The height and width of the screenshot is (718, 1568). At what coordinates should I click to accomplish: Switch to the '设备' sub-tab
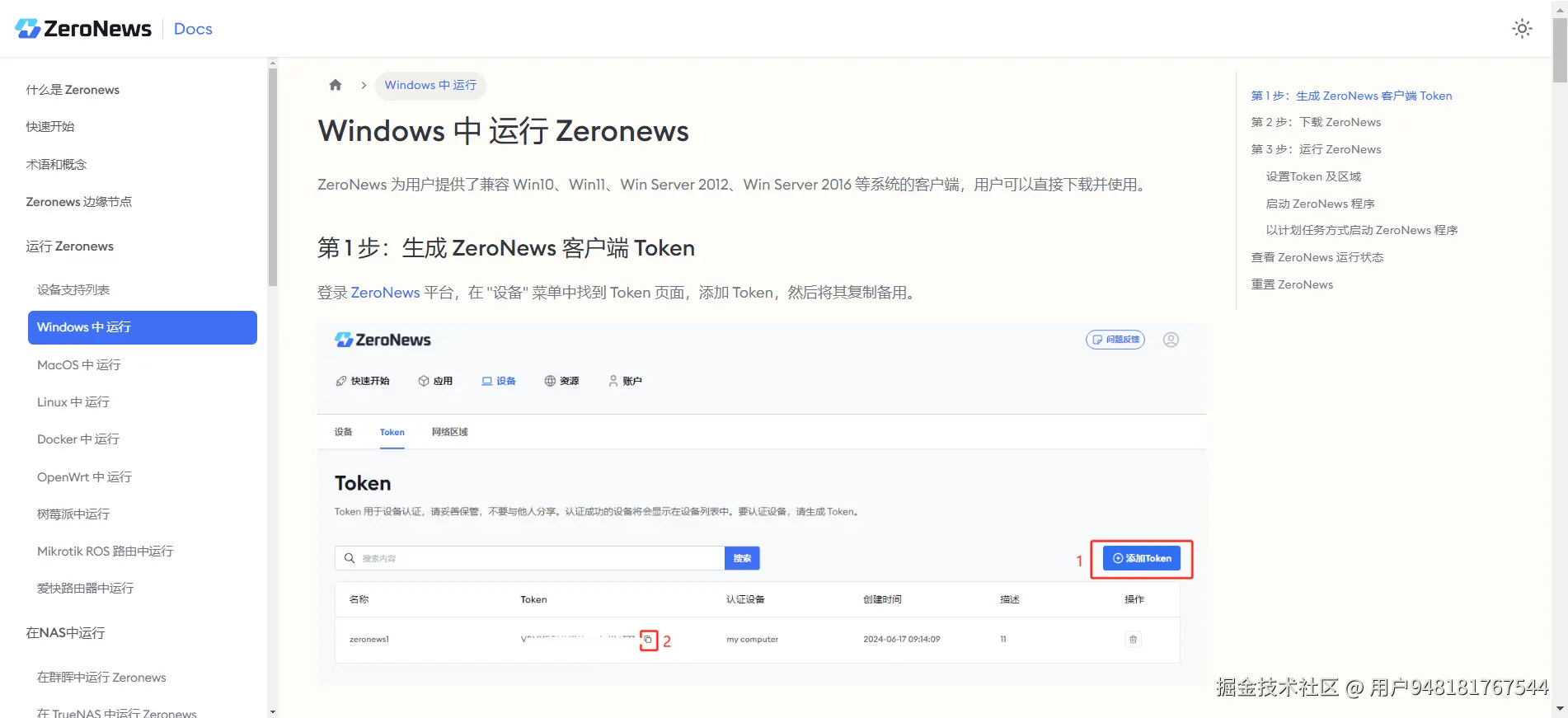[x=343, y=432]
